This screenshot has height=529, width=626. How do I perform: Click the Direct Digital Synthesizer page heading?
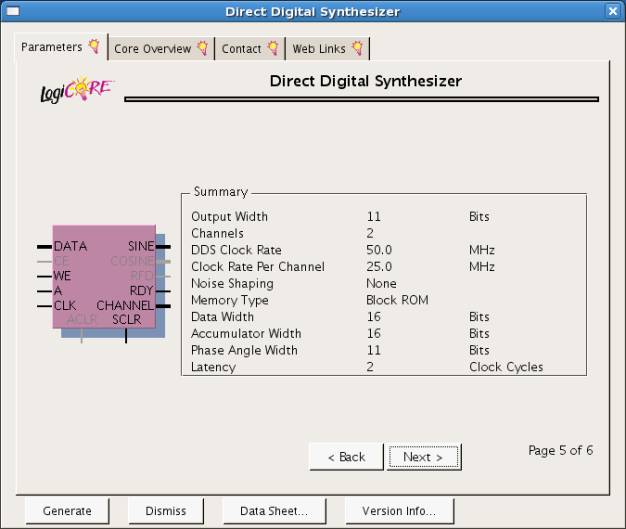[366, 81]
